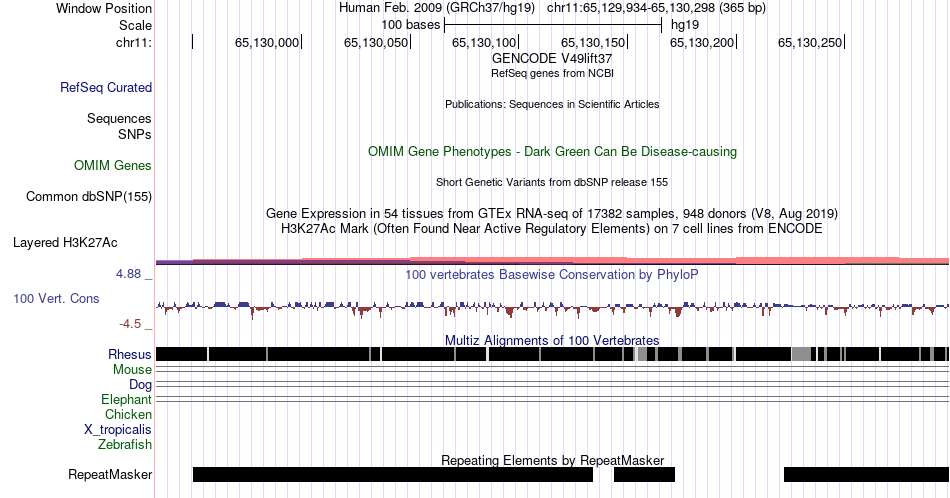The width and height of the screenshot is (950, 498).
Task: Click the OMIM Genes track label
Action: point(112,165)
